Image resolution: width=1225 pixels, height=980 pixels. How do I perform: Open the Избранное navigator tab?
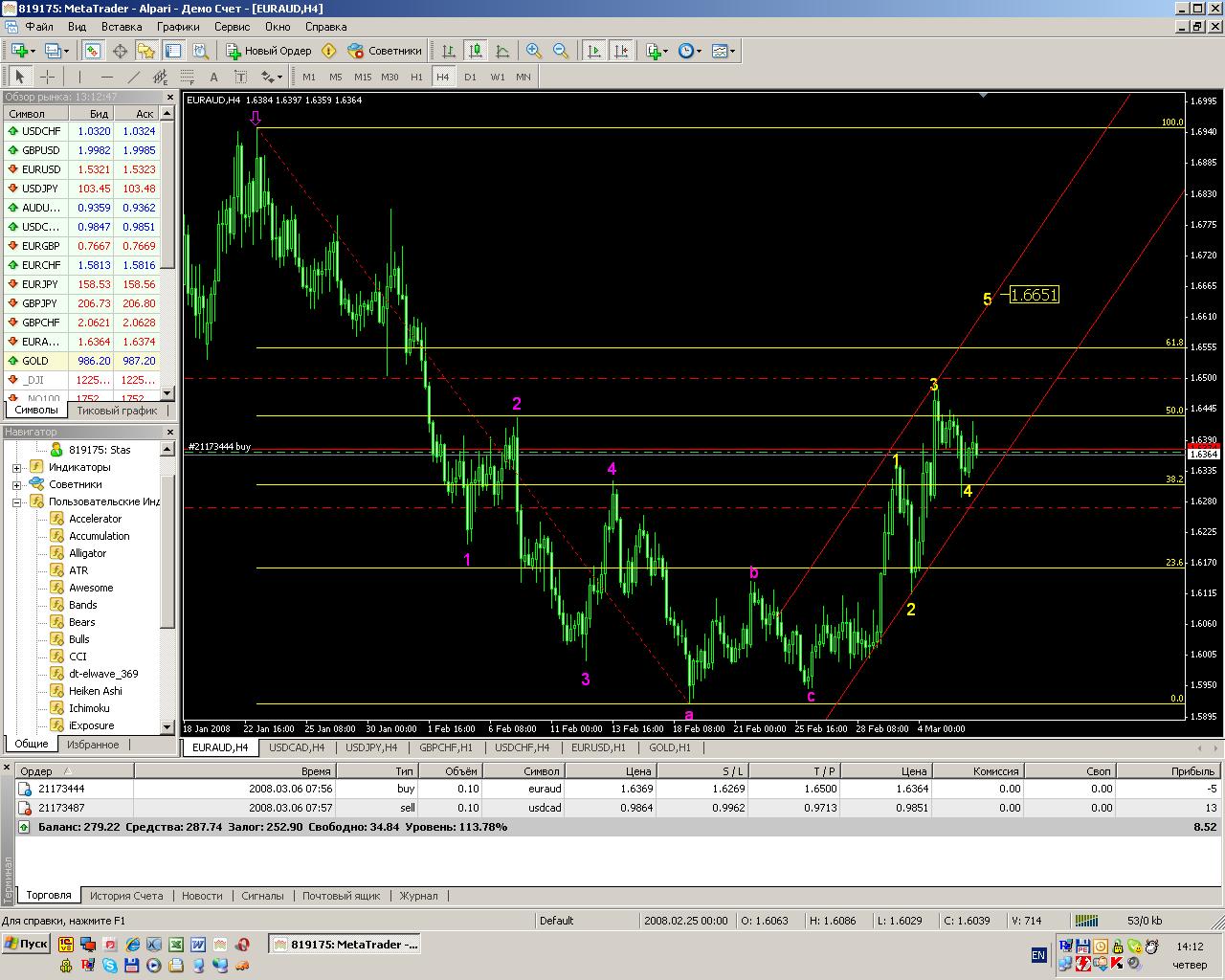click(x=93, y=745)
